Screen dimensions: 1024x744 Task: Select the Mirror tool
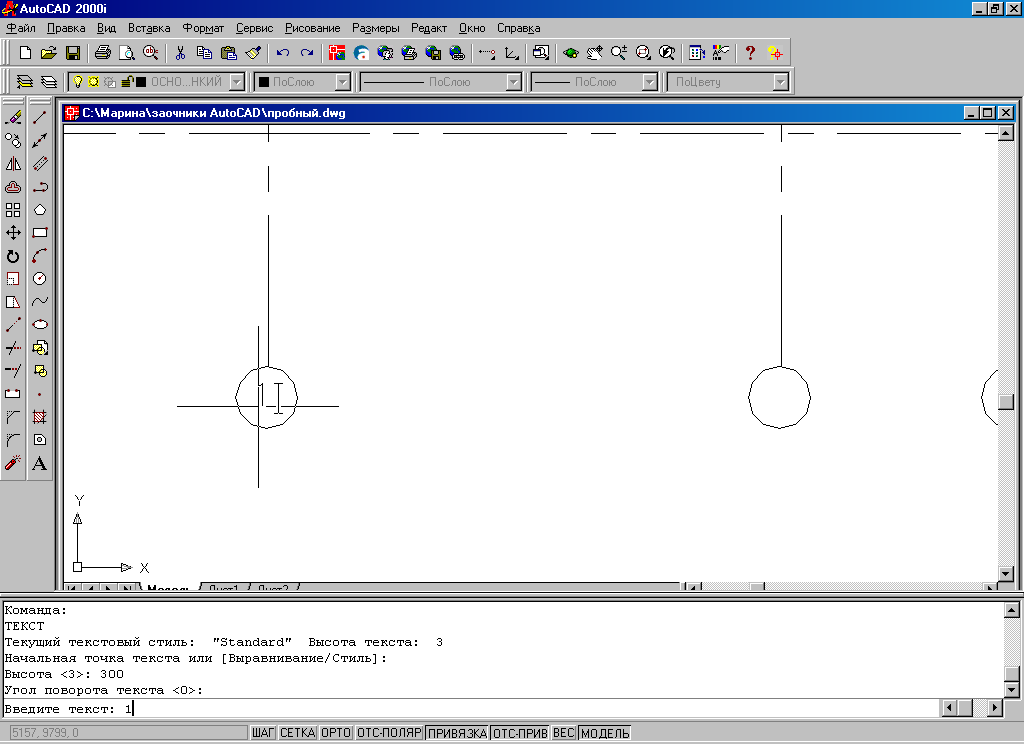coord(13,164)
